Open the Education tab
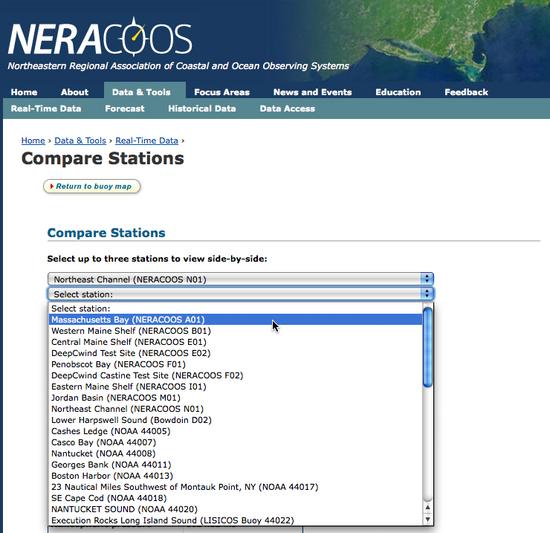The image size is (550, 533). [x=398, y=92]
